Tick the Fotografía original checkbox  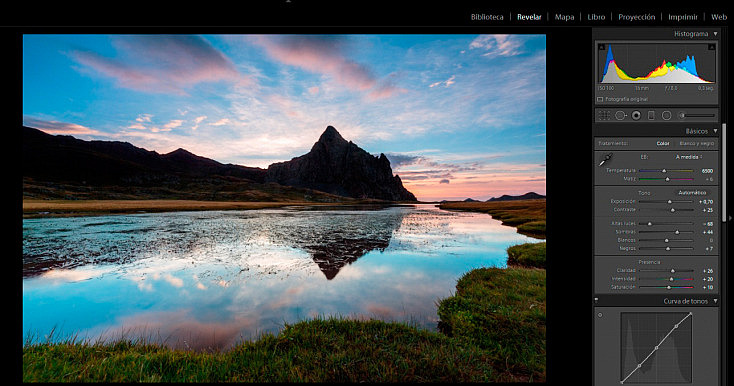tap(600, 99)
